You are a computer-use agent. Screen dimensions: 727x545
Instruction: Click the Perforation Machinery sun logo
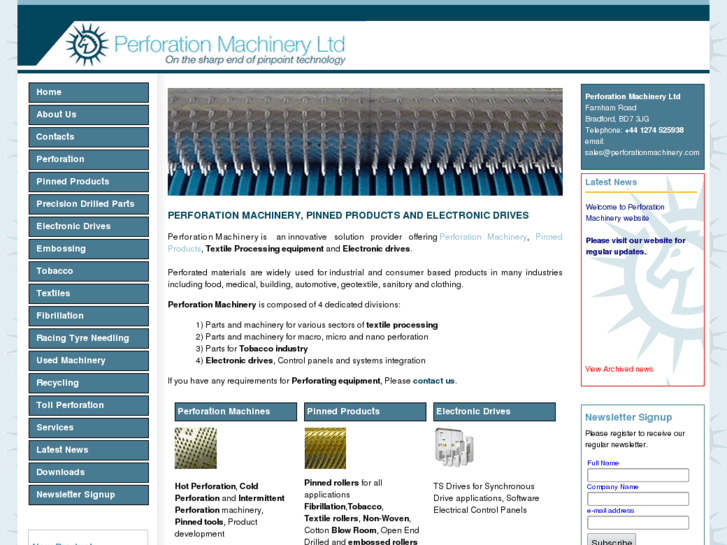[x=87, y=45]
